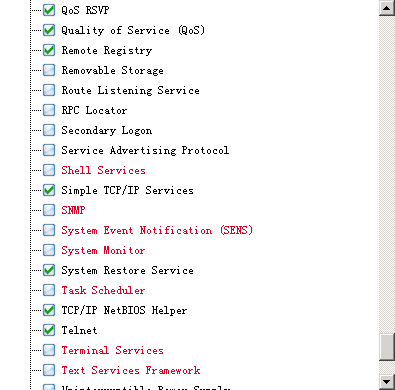Select Quality of Service (QoS) label
This screenshot has height=390, width=395.
[x=133, y=30]
